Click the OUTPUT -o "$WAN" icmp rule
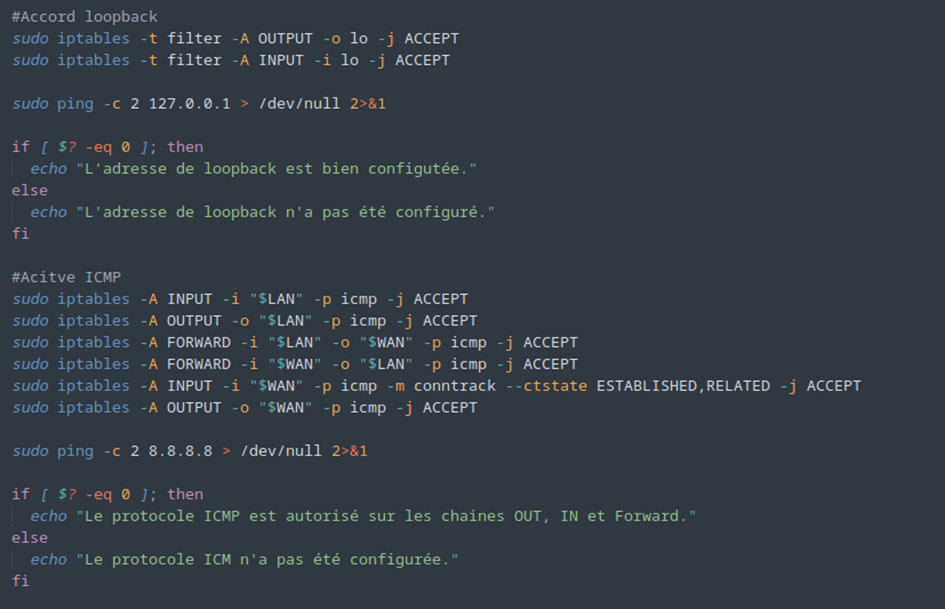This screenshot has height=609, width=945. [x=245, y=408]
